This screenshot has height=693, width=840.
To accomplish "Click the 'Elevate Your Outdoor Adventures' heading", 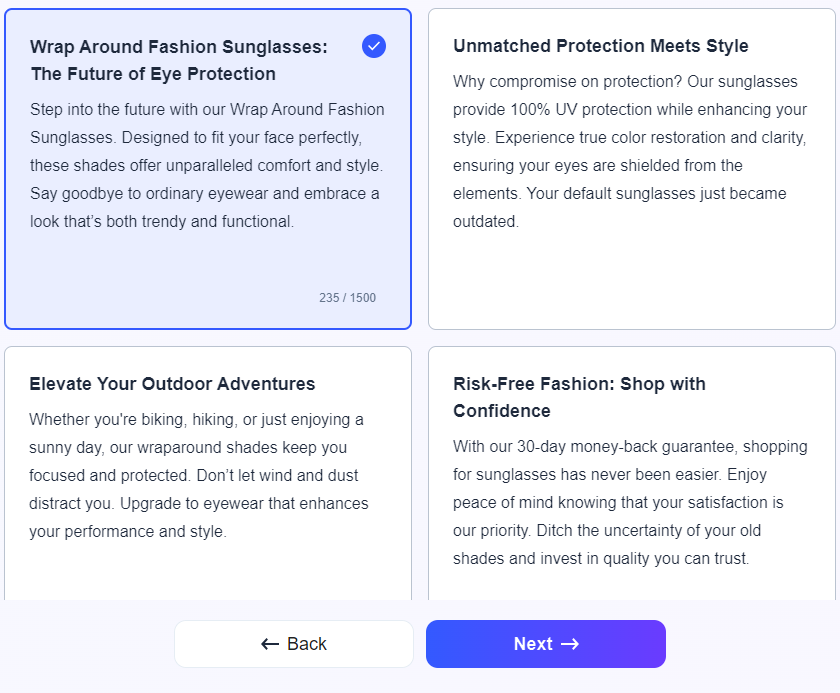I will tap(172, 384).
